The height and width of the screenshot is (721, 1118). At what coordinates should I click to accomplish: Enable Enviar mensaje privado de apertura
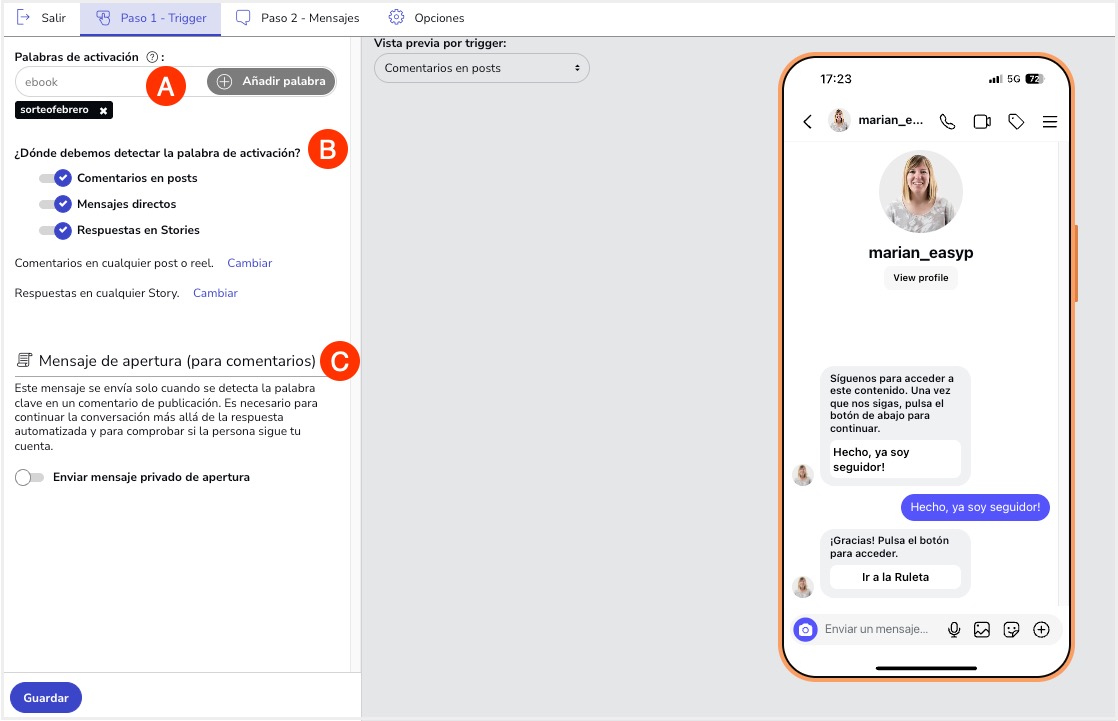[x=30, y=478]
